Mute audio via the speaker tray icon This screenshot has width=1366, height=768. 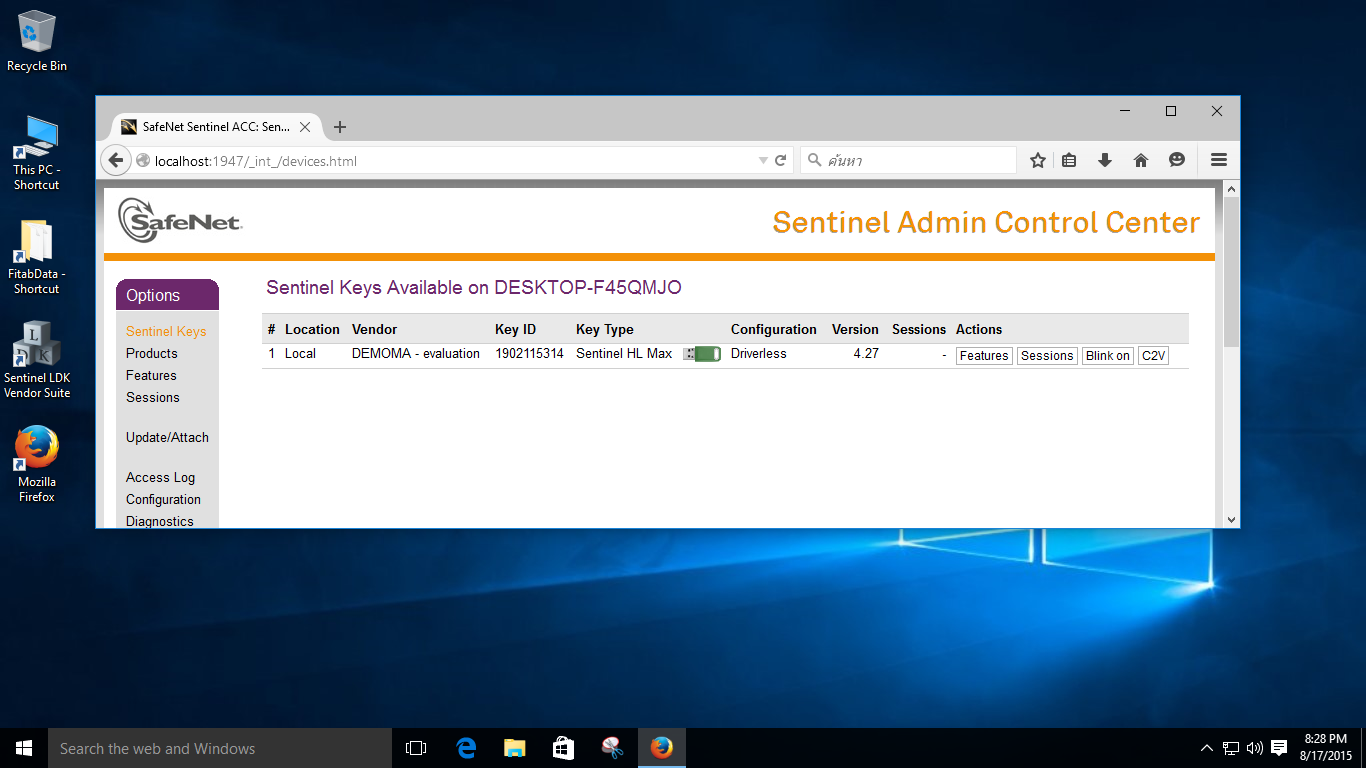(1254, 747)
